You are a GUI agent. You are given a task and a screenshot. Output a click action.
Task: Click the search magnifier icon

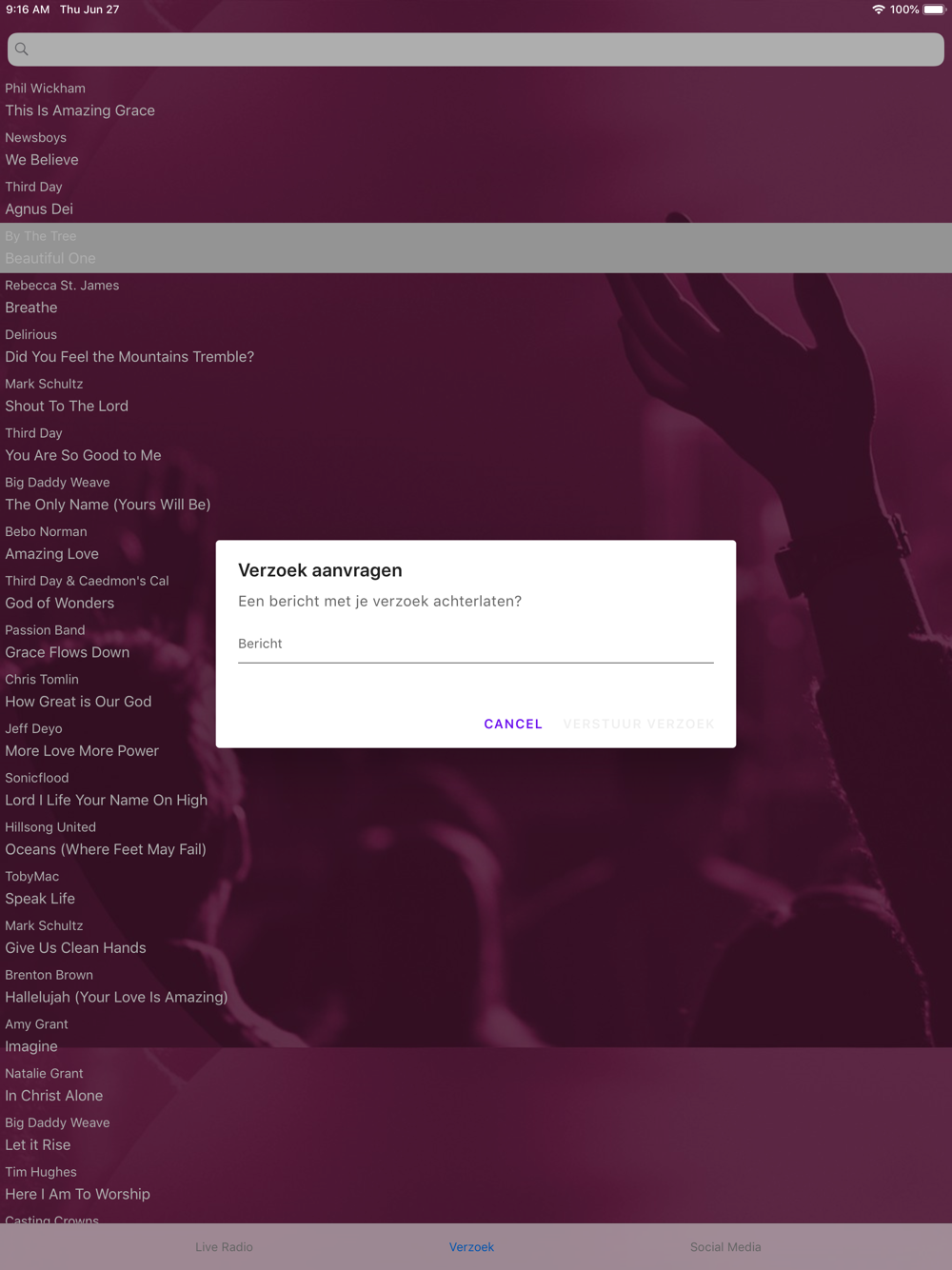tap(22, 50)
